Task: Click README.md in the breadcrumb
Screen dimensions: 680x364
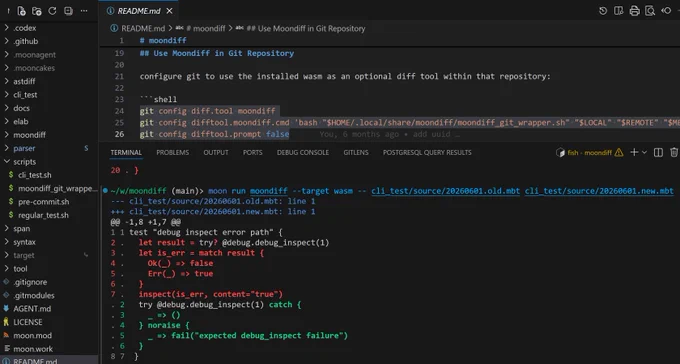Action: (143, 29)
